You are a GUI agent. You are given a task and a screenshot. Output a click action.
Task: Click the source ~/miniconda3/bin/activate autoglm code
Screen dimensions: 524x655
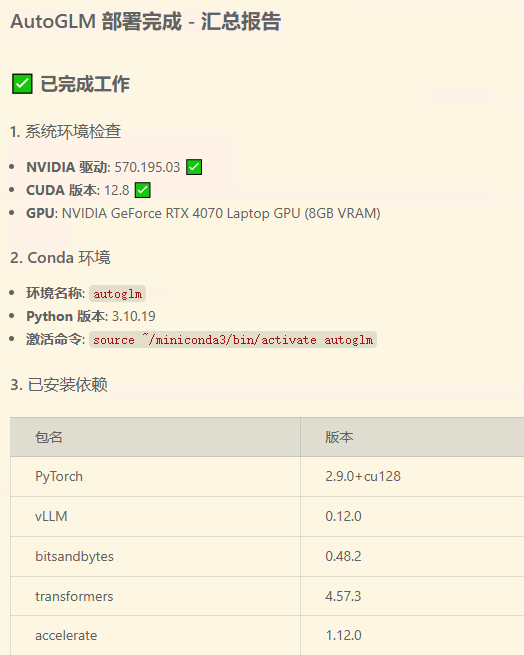point(233,340)
